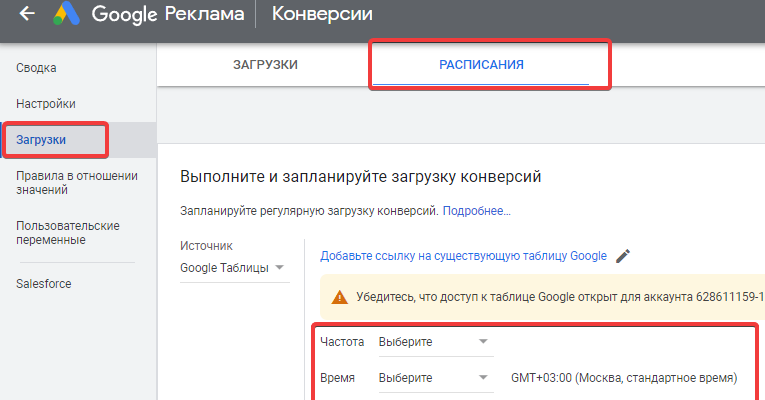Expand the Время Выберите dropdown

436,378
